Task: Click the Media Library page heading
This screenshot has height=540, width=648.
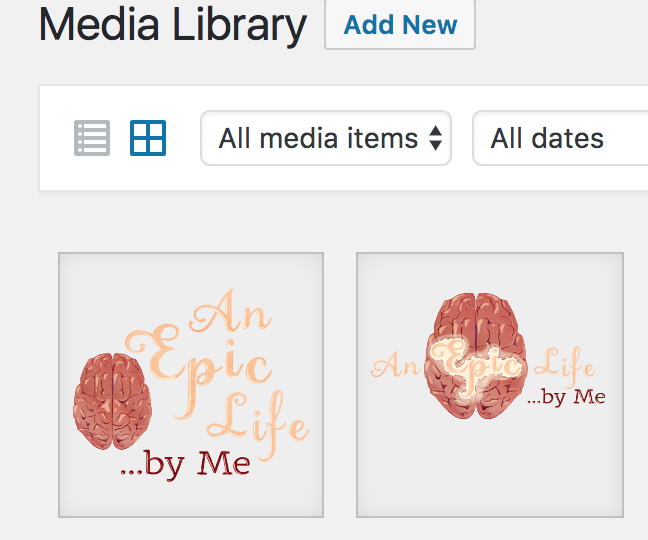Action: 172,26
